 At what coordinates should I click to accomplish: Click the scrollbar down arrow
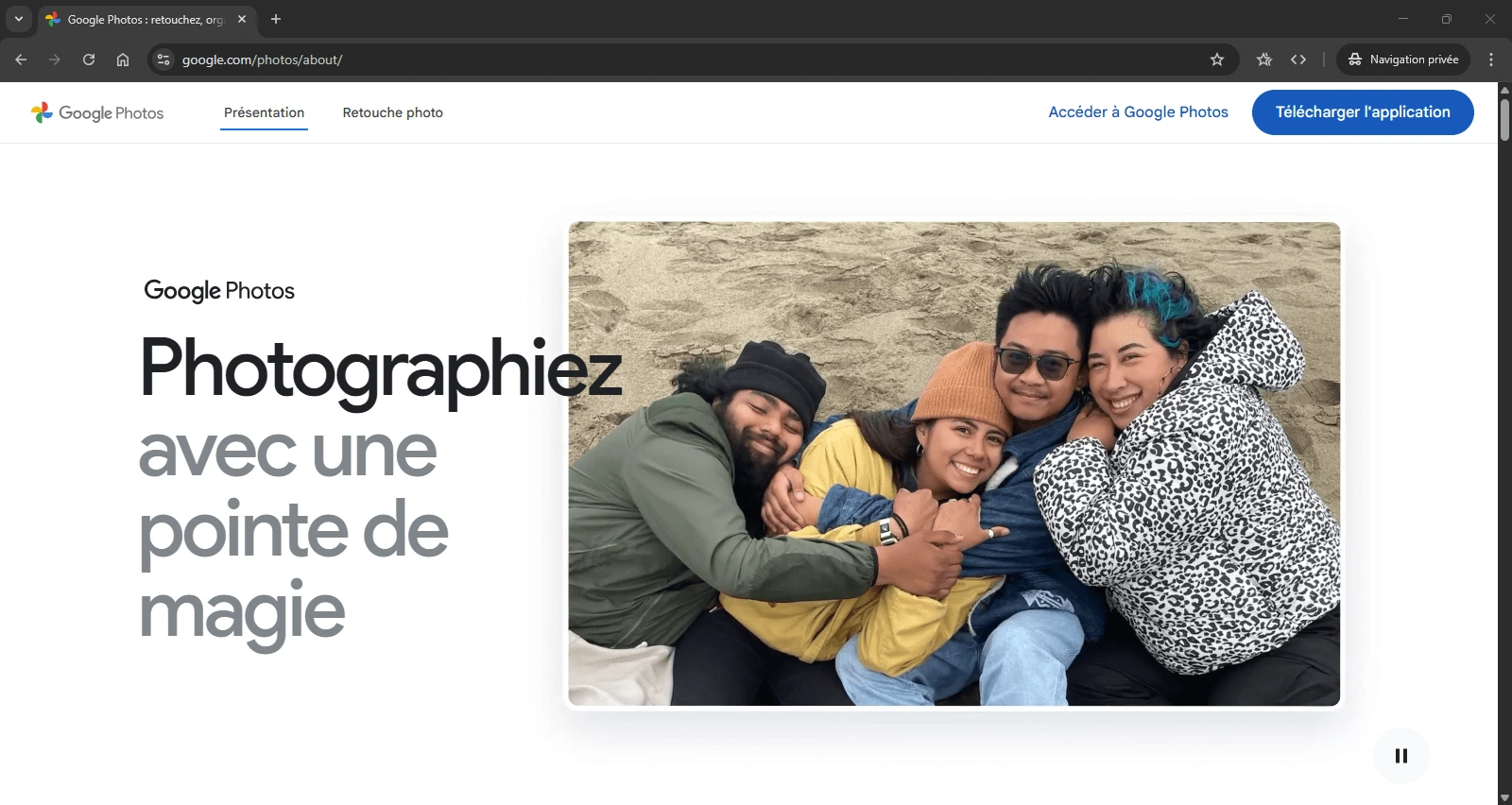(1504, 797)
